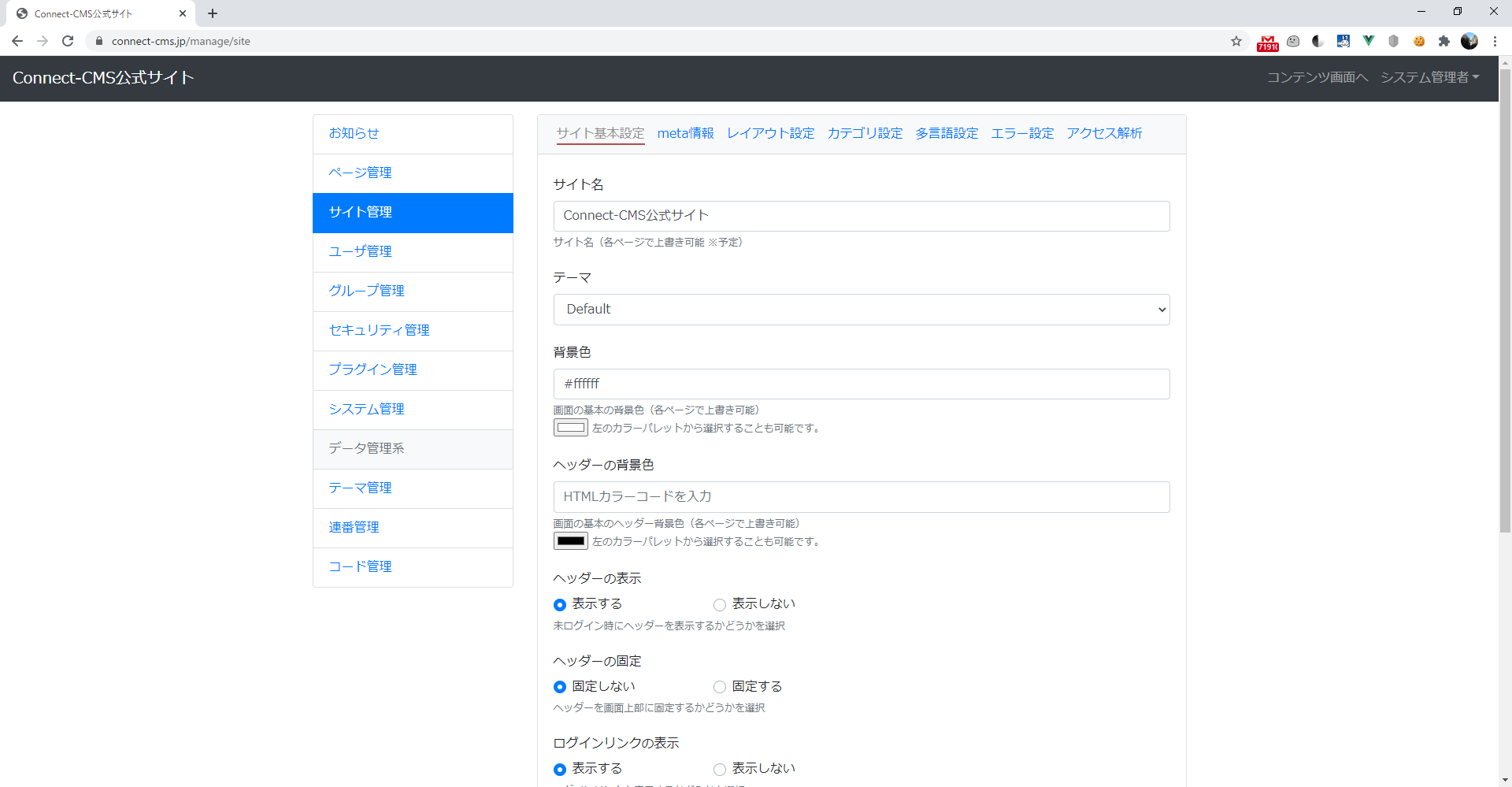The height and width of the screenshot is (787, 1512).
Task: Navigate to ユーザ管理 in the sidebar
Action: (360, 251)
